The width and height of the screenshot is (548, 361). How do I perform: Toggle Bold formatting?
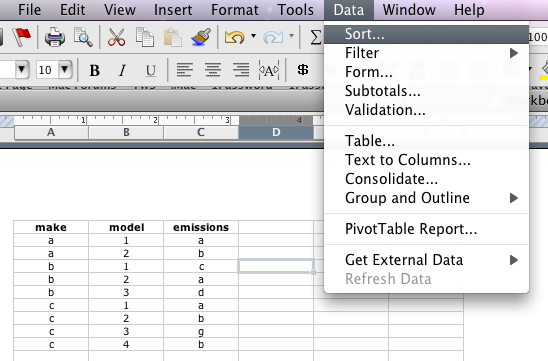[94, 71]
